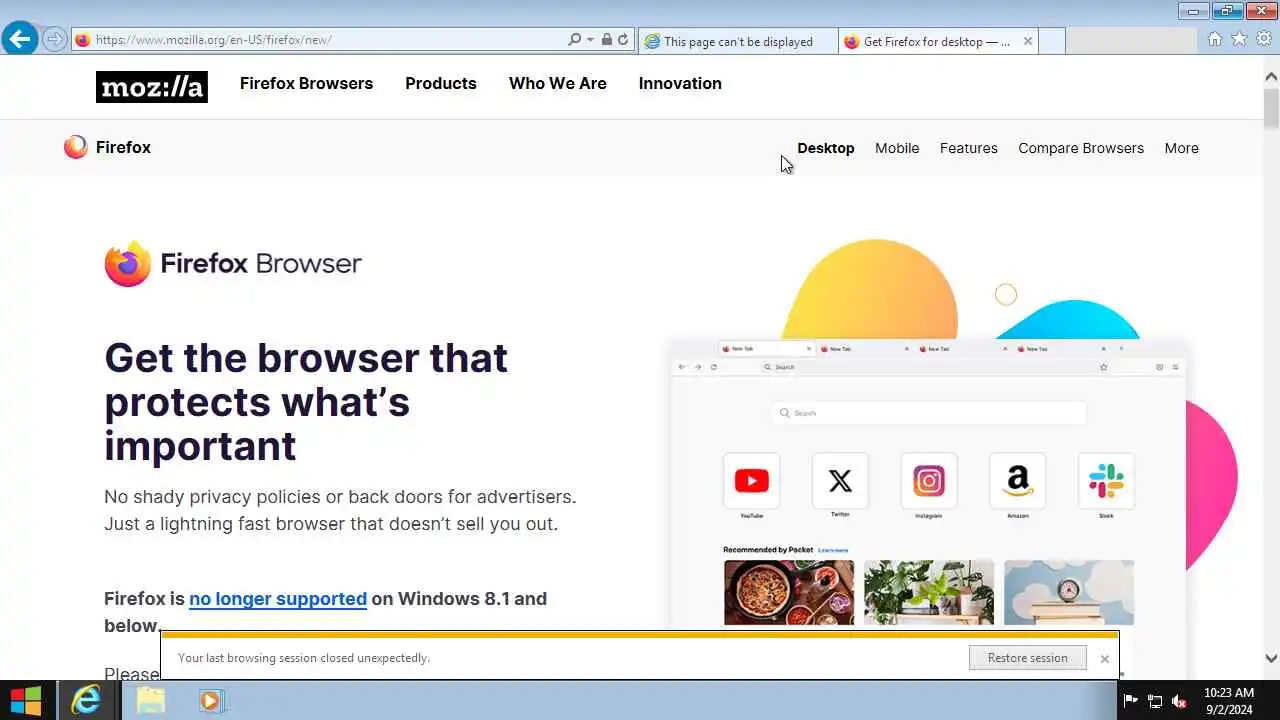Screen dimensions: 1280x720
Task: Click the Slack tile in the mockup
Action: (x=1106, y=481)
